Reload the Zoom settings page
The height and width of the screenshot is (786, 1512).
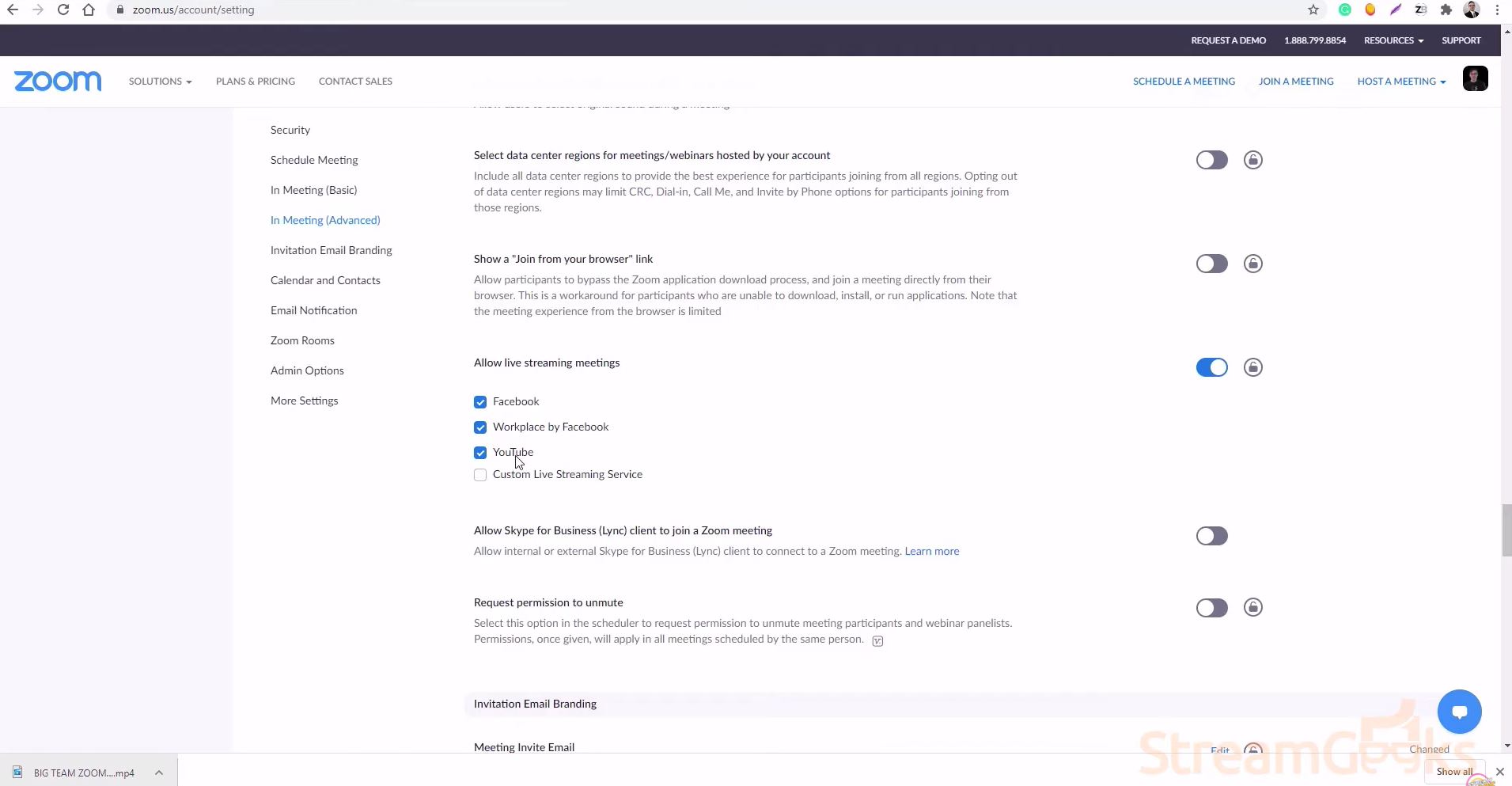[63, 9]
